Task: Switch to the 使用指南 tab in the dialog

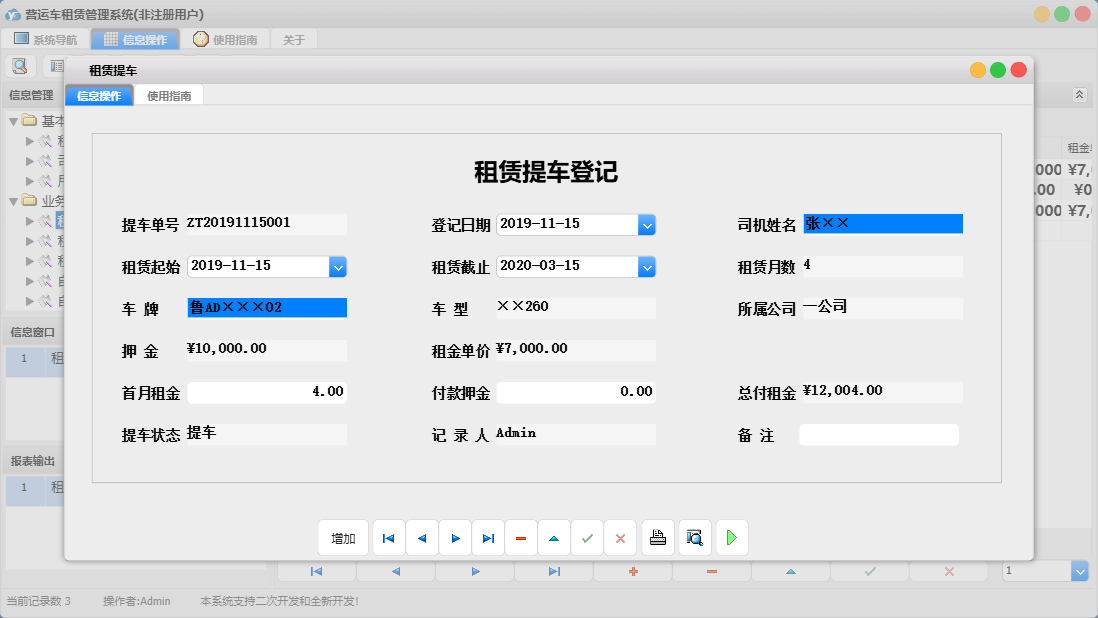Action: click(x=169, y=95)
